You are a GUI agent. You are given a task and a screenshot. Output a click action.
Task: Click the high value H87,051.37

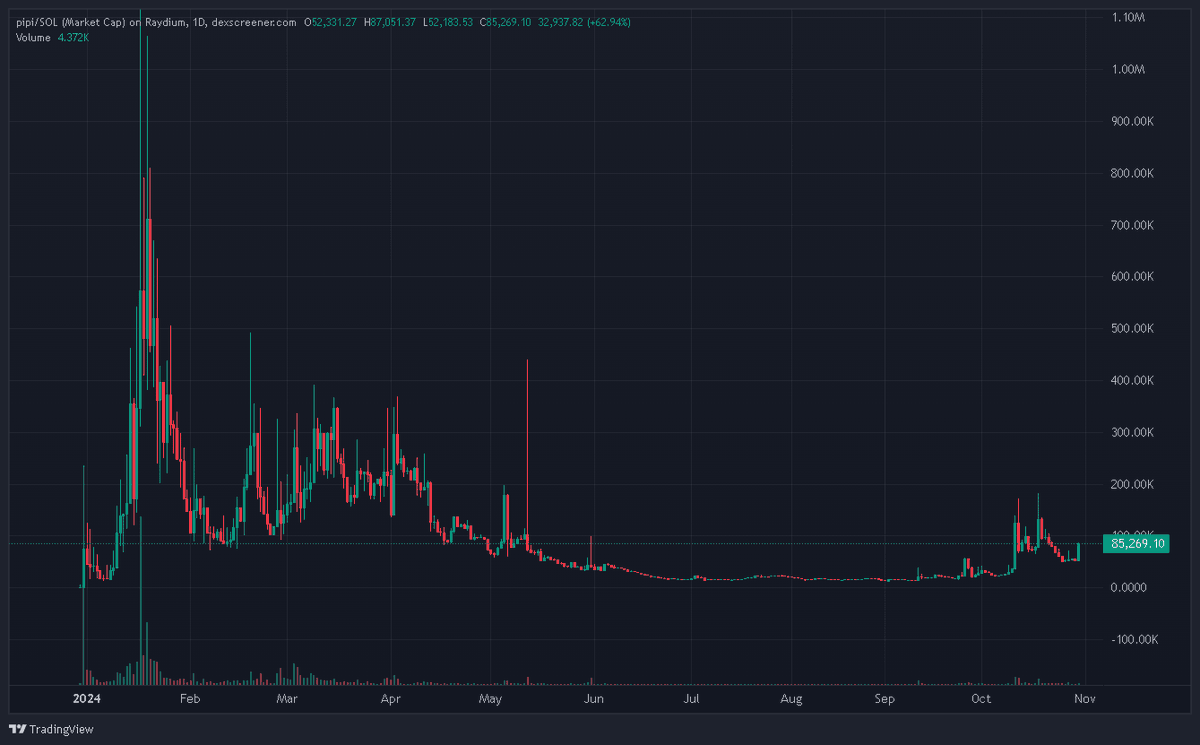pyautogui.click(x=392, y=22)
